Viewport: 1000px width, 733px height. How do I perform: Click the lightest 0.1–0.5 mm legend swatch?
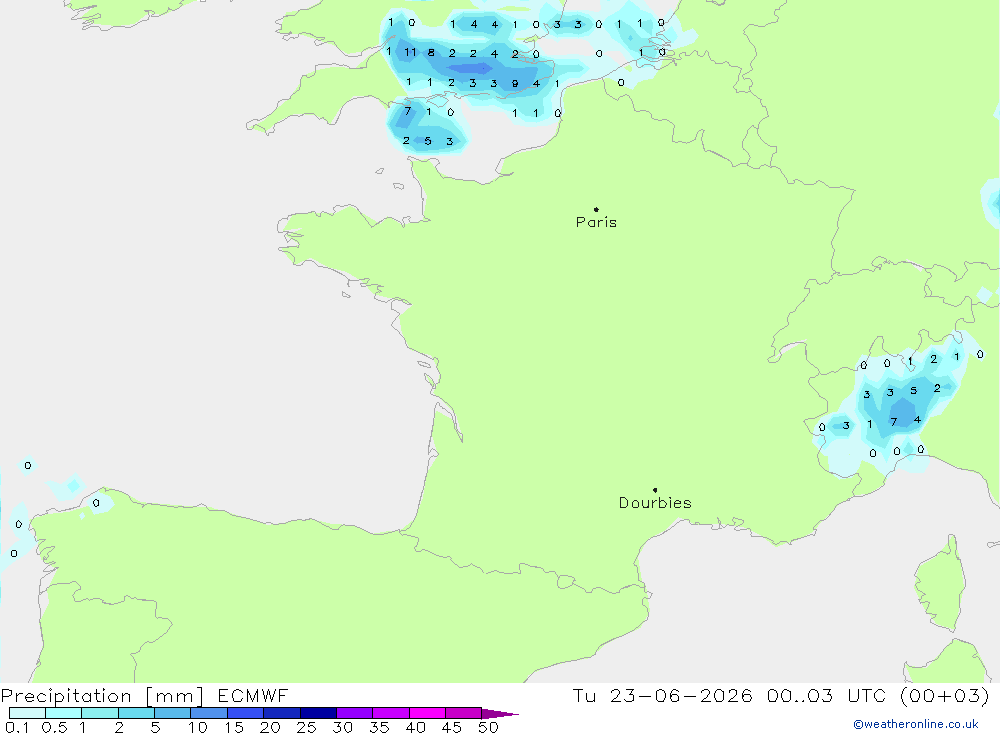tap(27, 713)
